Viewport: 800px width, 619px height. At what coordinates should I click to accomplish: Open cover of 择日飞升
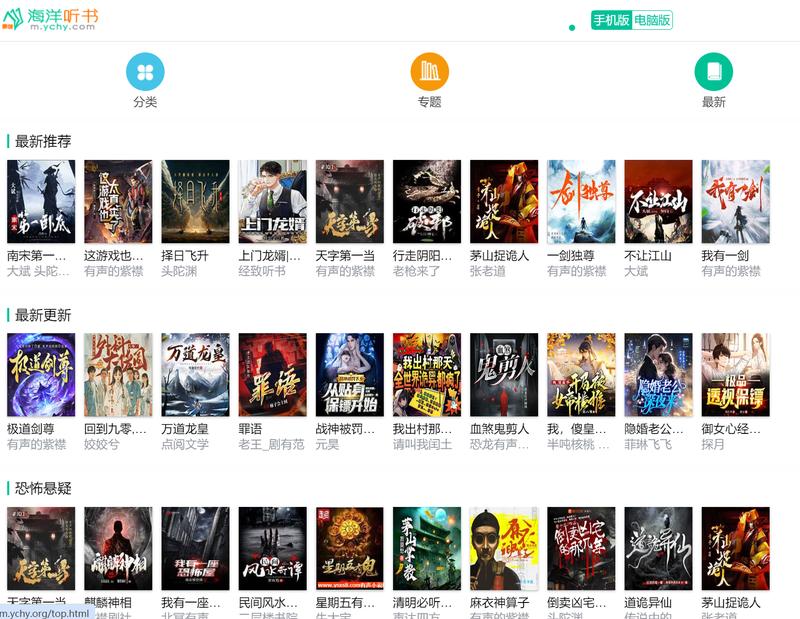click(x=195, y=202)
